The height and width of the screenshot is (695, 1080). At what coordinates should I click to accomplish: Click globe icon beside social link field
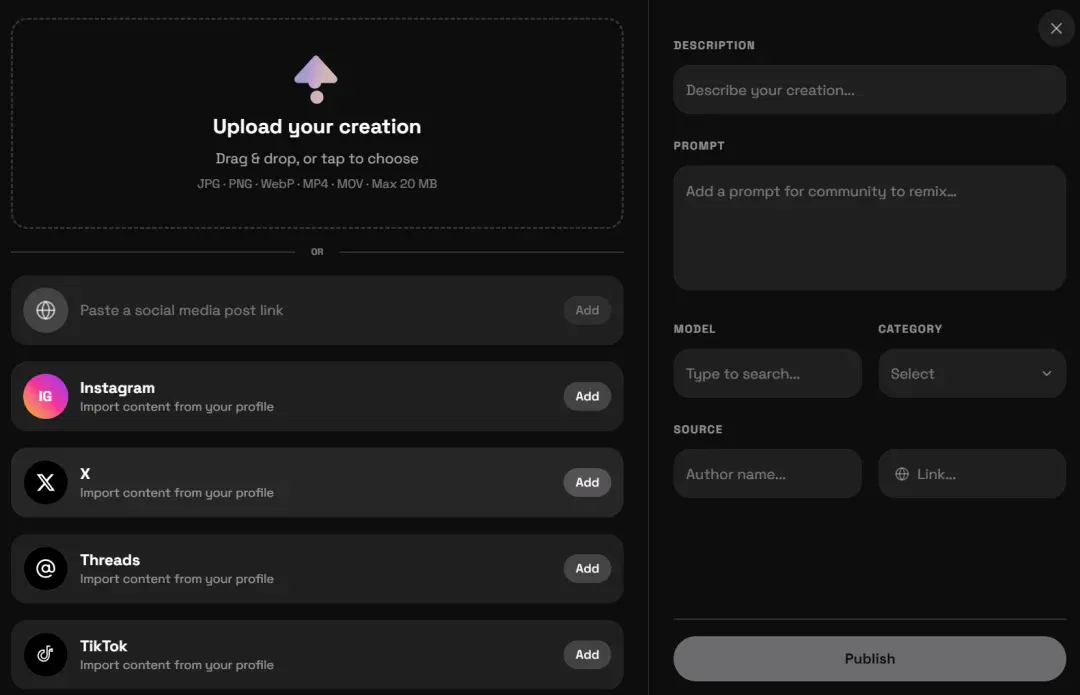(45, 310)
